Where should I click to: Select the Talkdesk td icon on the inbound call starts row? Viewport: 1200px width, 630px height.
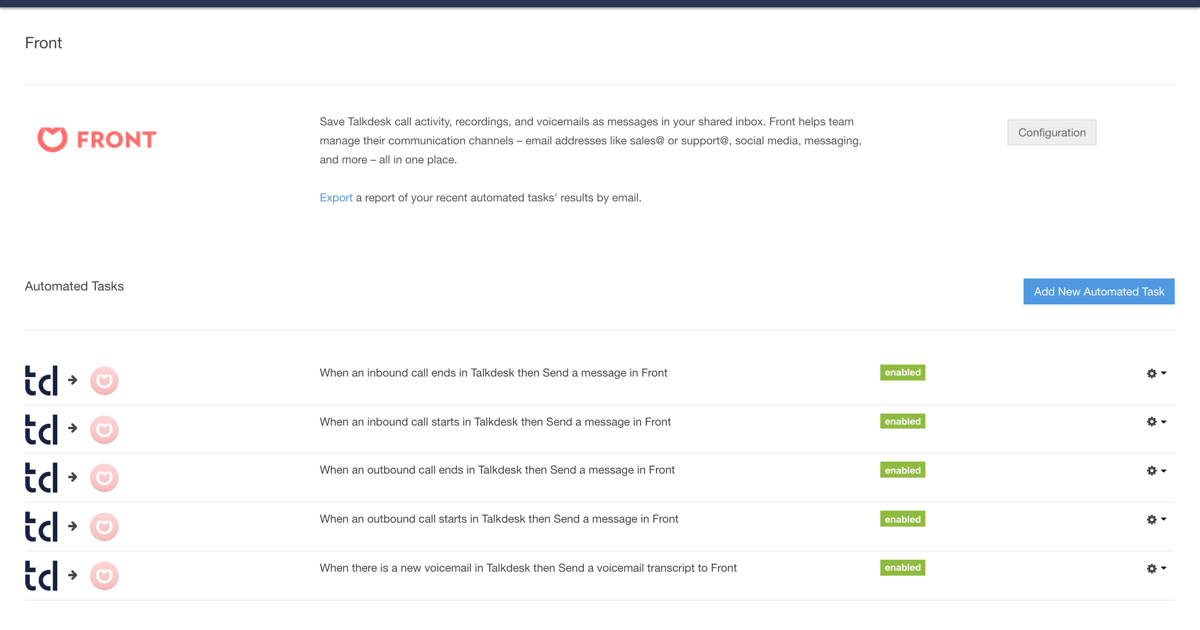click(39, 429)
